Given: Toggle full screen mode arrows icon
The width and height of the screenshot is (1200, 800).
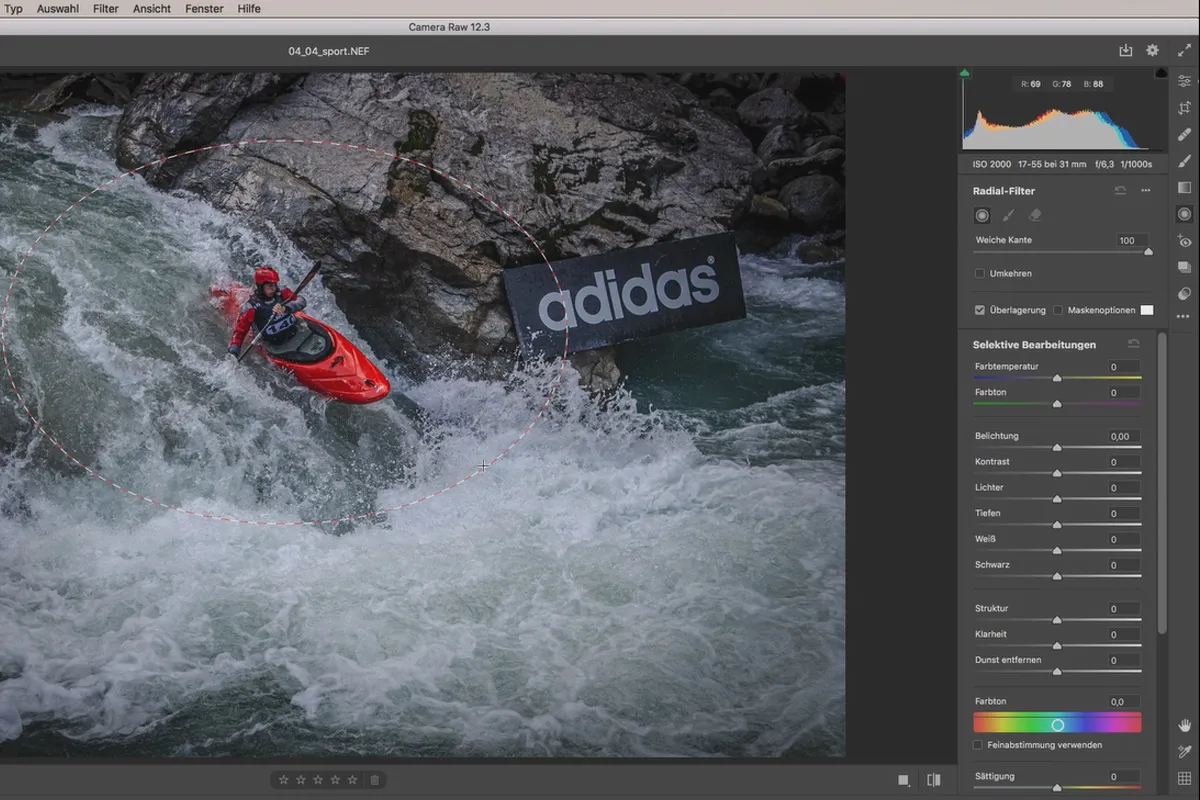Looking at the screenshot, I should 1184,50.
